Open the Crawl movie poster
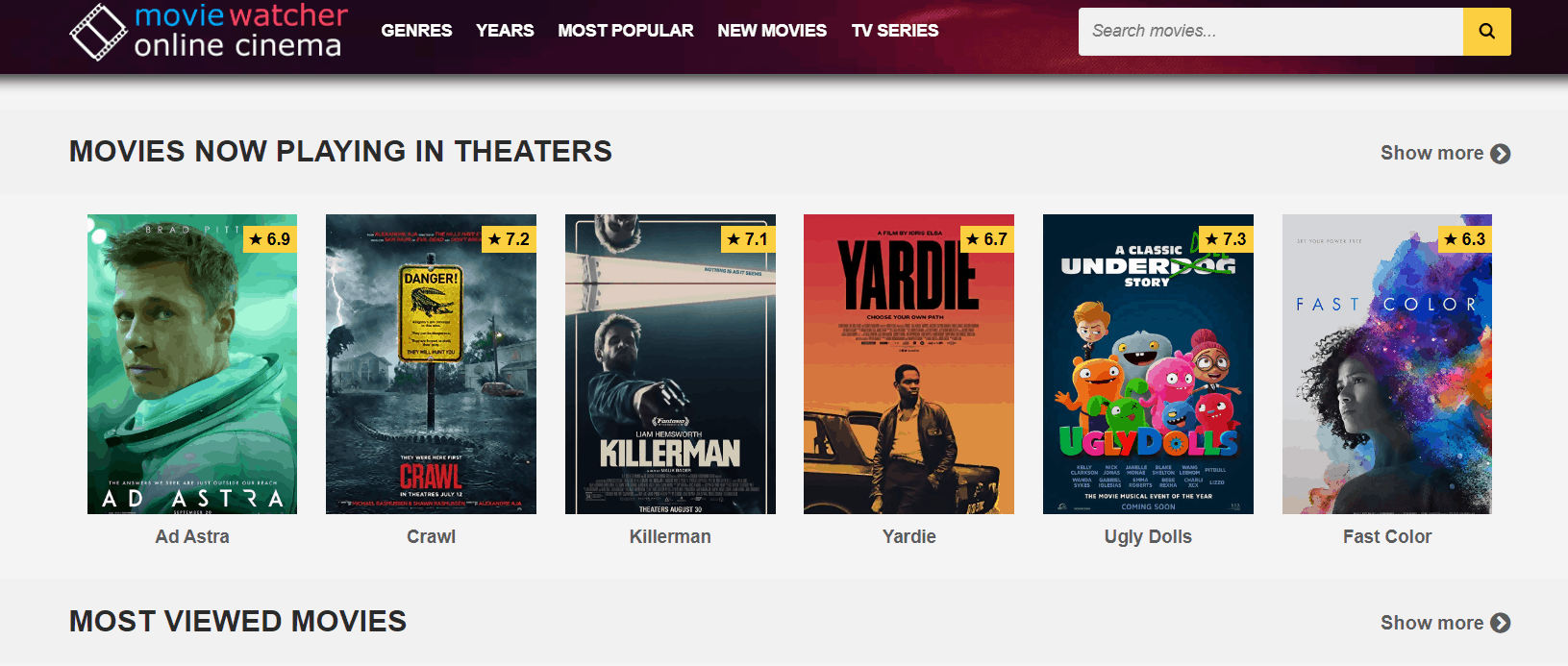 pyautogui.click(x=431, y=364)
